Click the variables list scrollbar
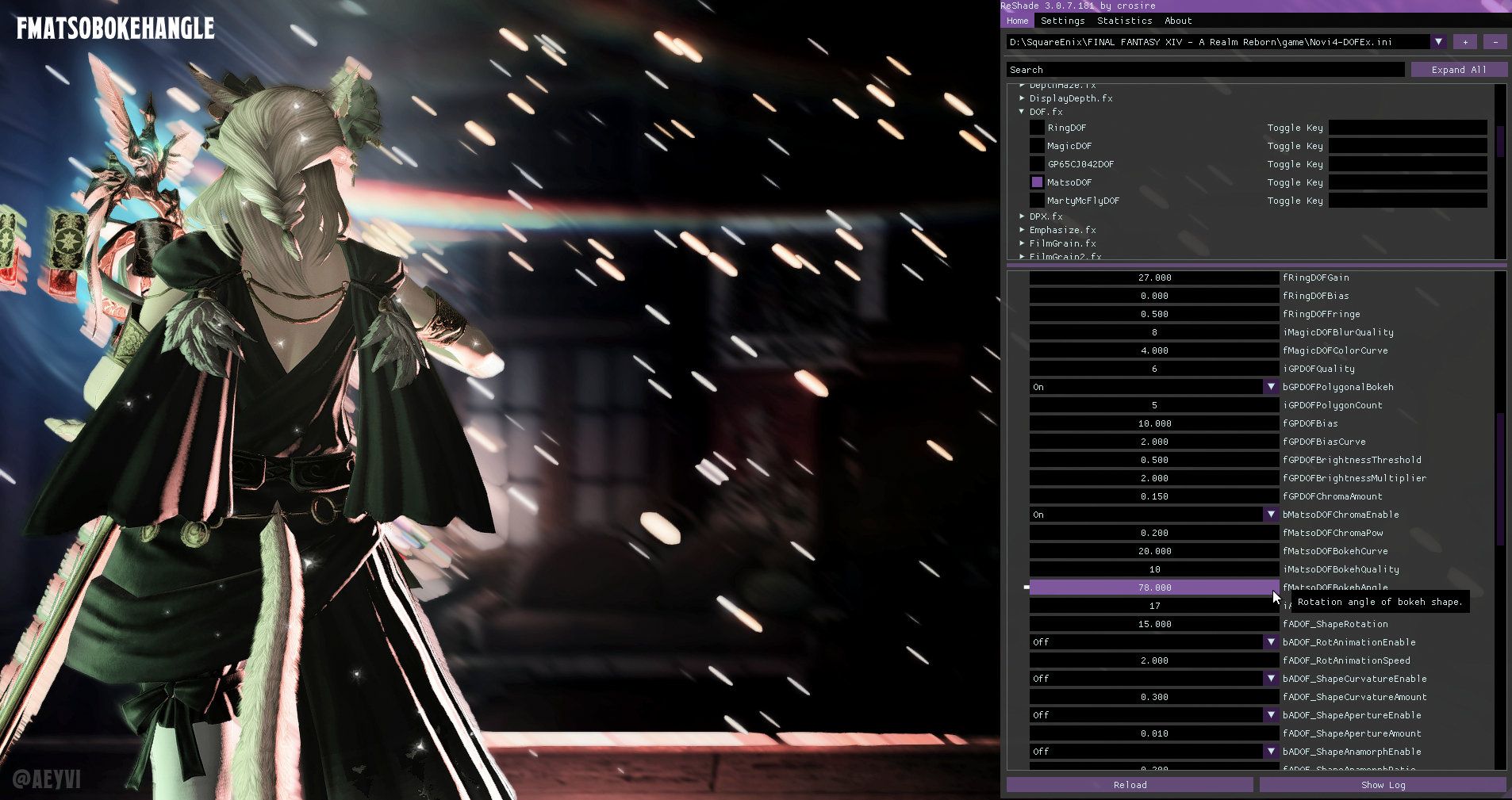Image resolution: width=1512 pixels, height=800 pixels. (1500, 478)
